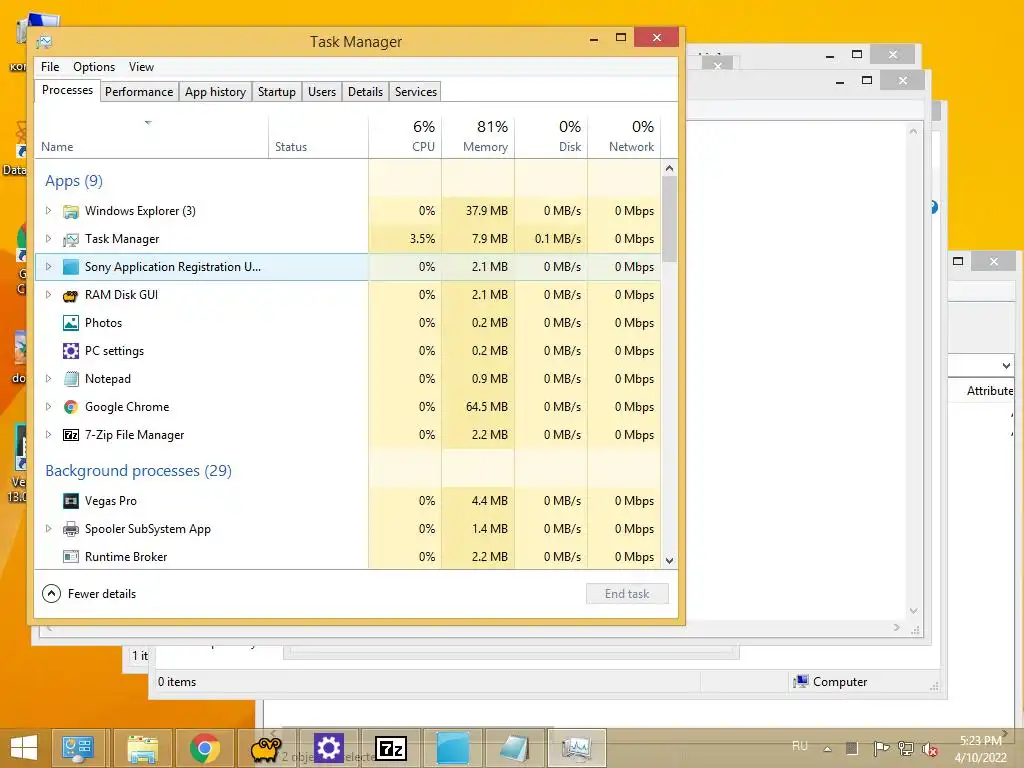Click the network tray icon

906,748
